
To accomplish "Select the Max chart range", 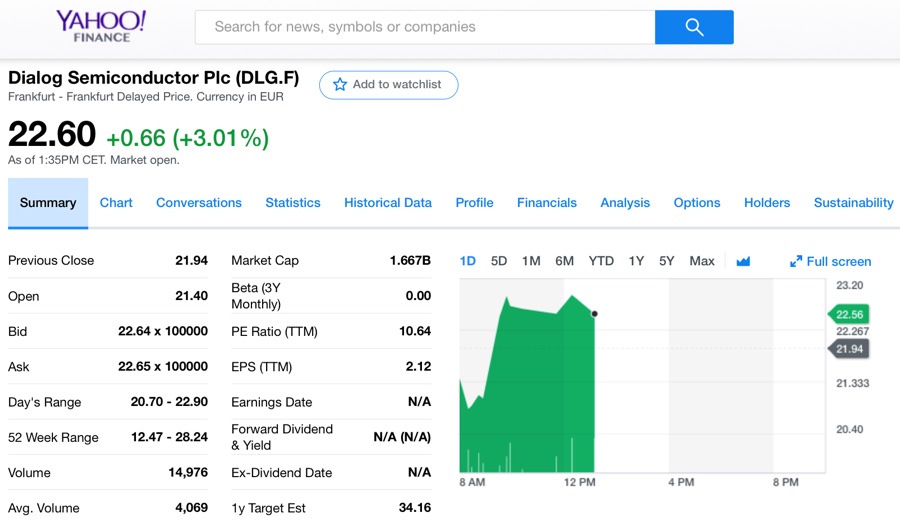I will point(702,262).
